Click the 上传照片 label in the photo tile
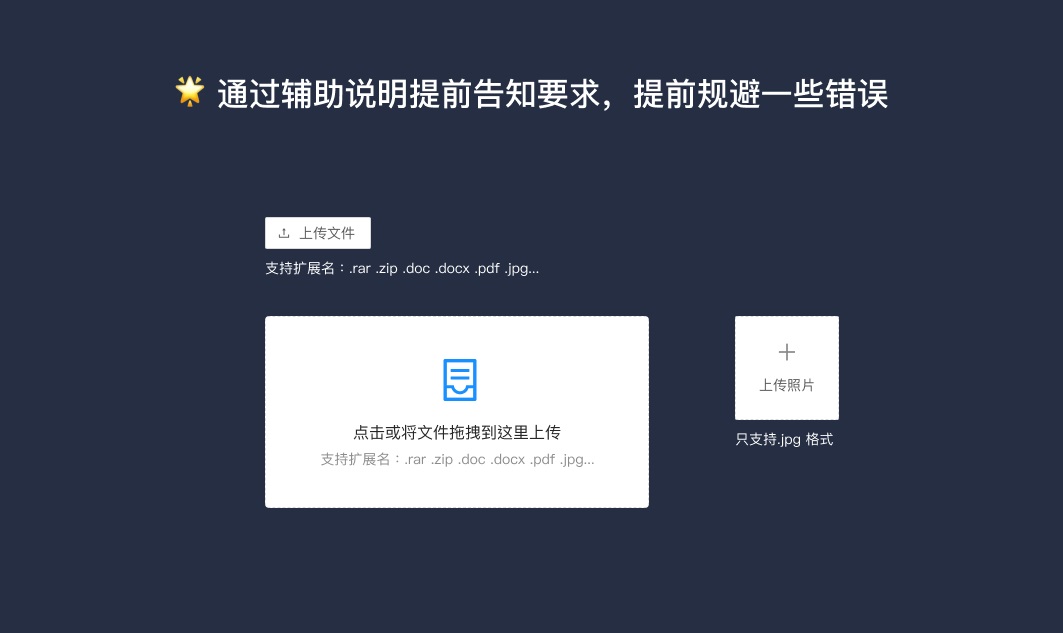 click(786, 385)
